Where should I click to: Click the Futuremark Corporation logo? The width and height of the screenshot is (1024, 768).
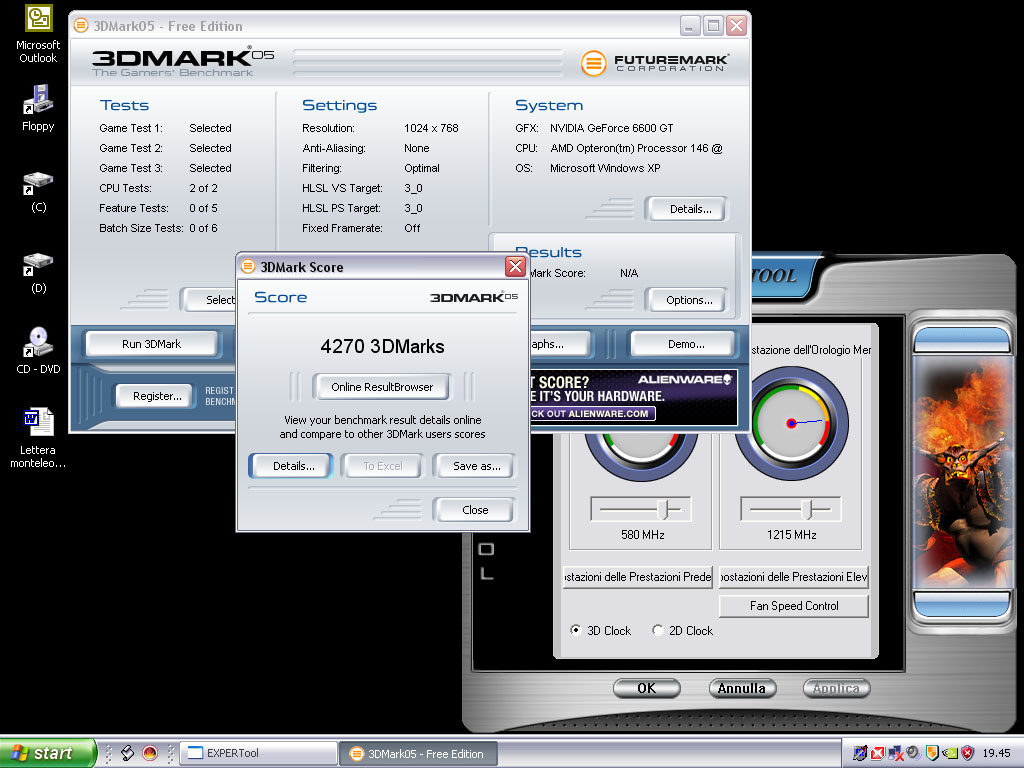click(x=655, y=63)
